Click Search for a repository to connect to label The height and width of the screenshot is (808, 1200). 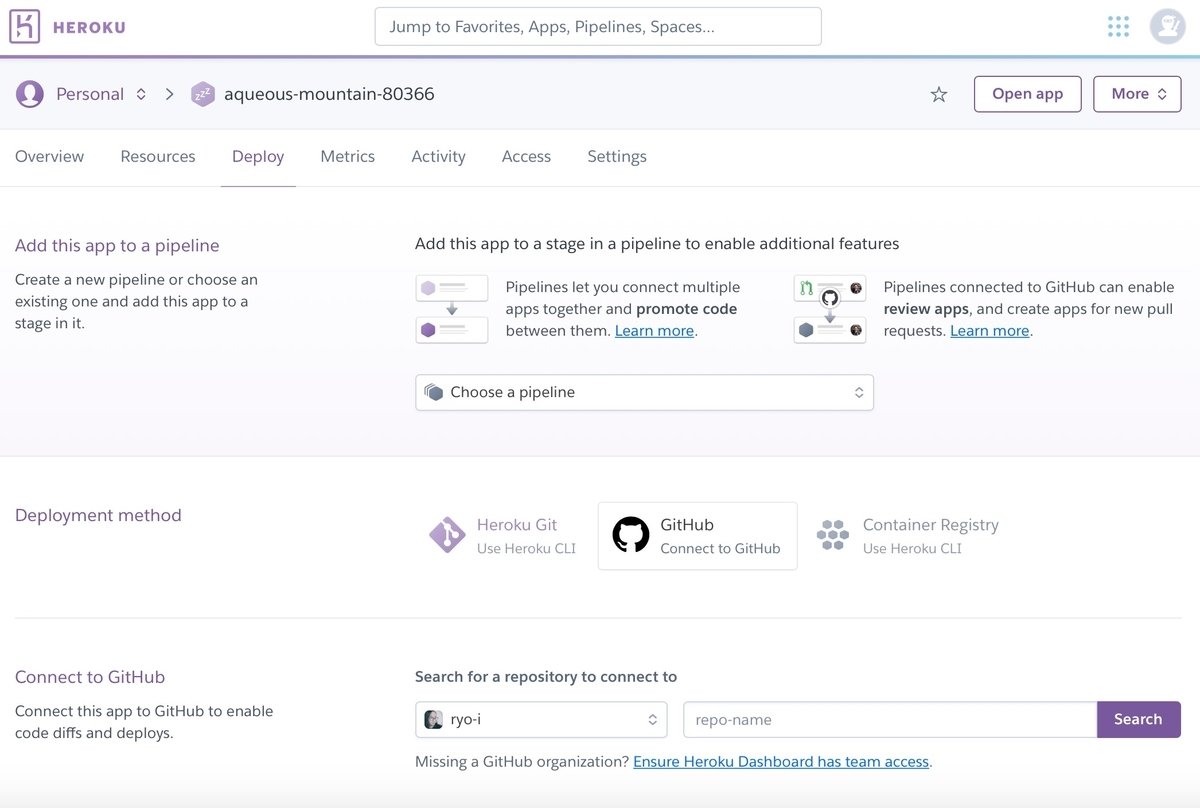tap(546, 677)
